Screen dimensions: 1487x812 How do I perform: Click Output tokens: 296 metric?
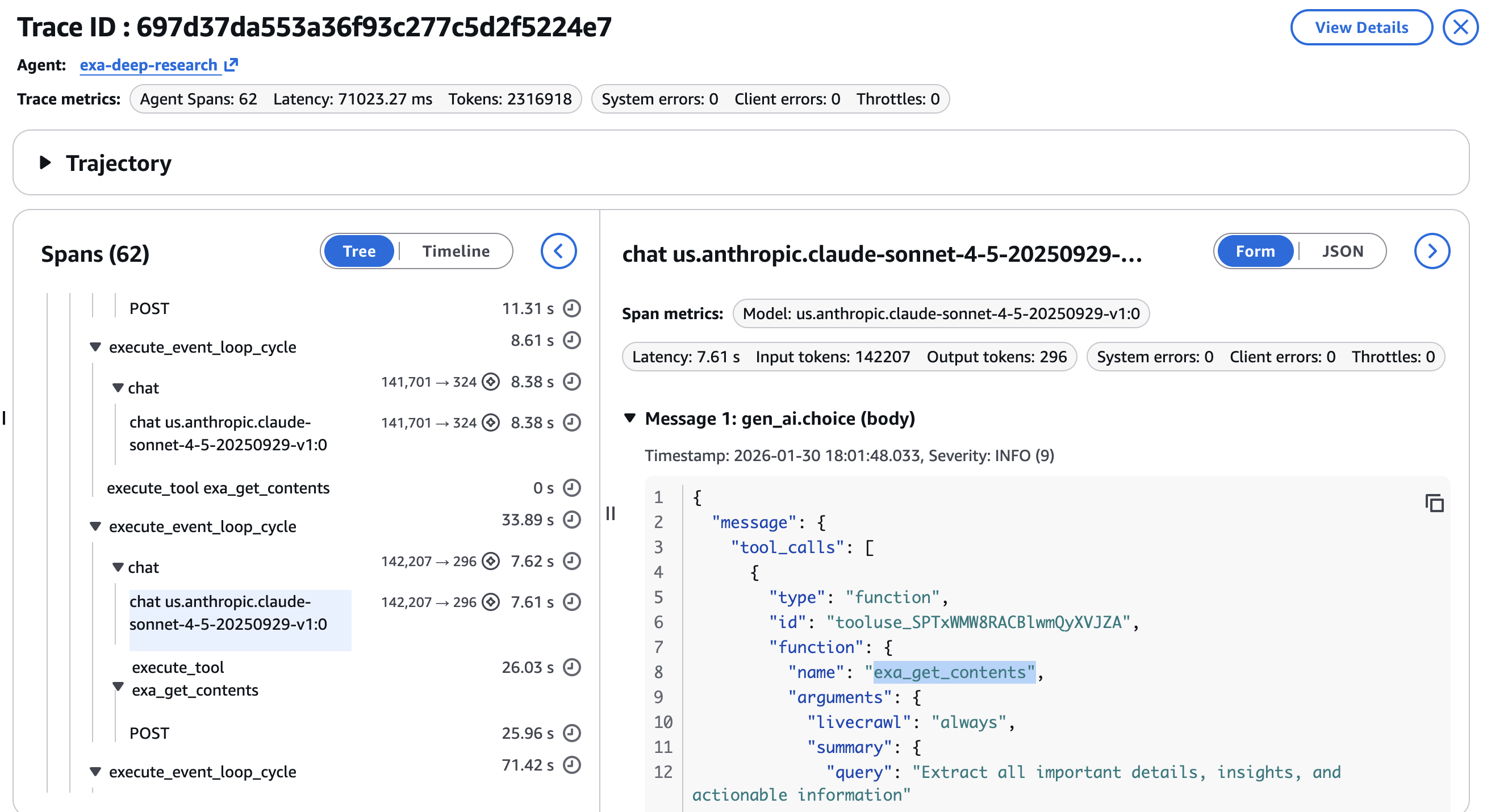(996, 357)
